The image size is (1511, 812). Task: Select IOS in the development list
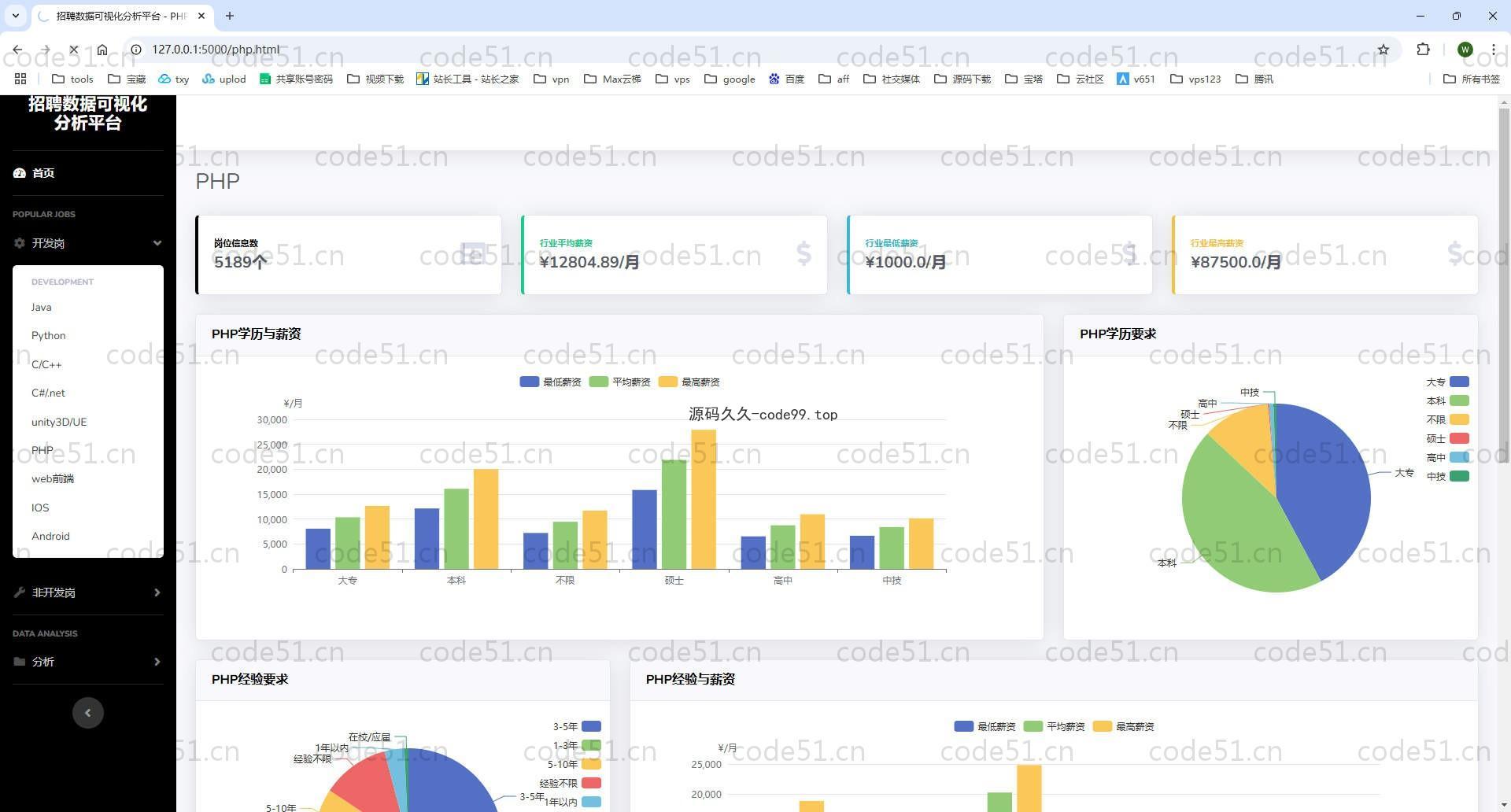coord(40,507)
